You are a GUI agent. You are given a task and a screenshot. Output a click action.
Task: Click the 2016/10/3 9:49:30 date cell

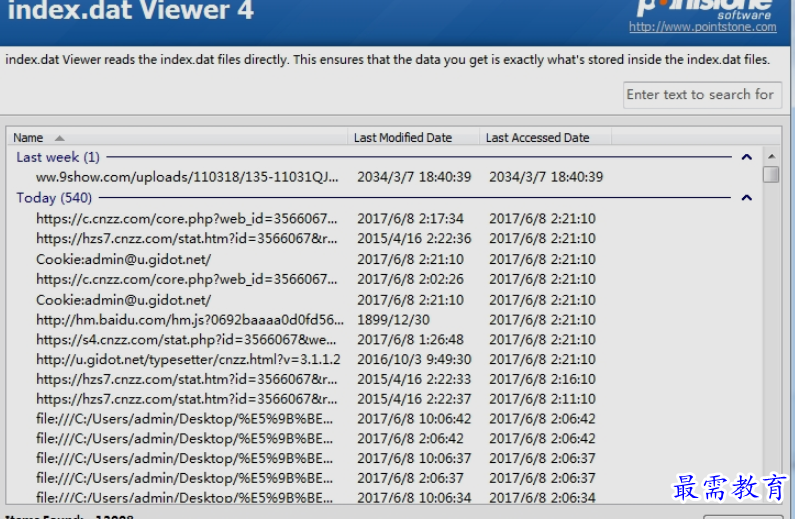click(414, 359)
